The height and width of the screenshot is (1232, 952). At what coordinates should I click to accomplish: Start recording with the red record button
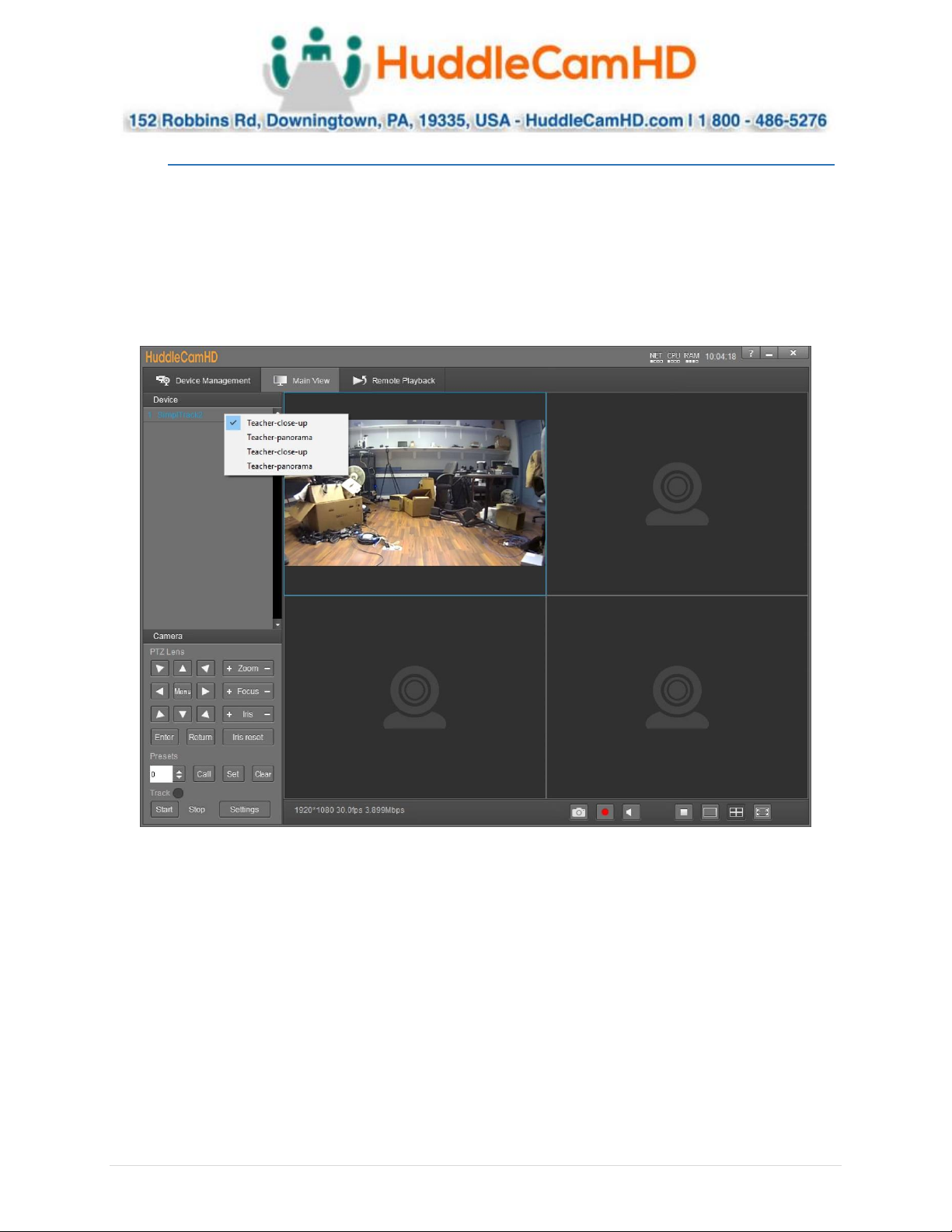point(605,812)
